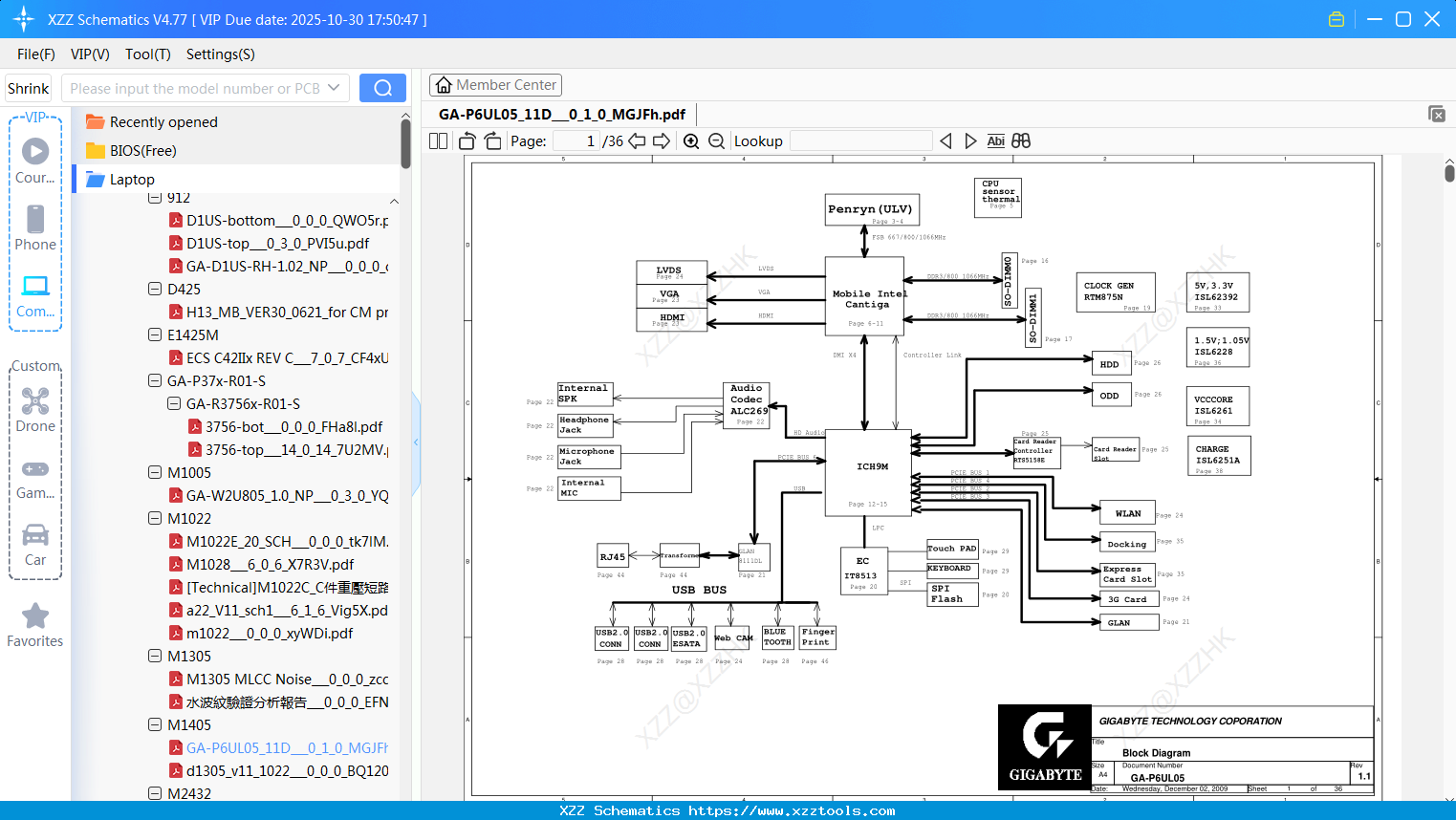This screenshot has height=820, width=1456.
Task: Click the binoculars search icon
Action: tap(1021, 141)
